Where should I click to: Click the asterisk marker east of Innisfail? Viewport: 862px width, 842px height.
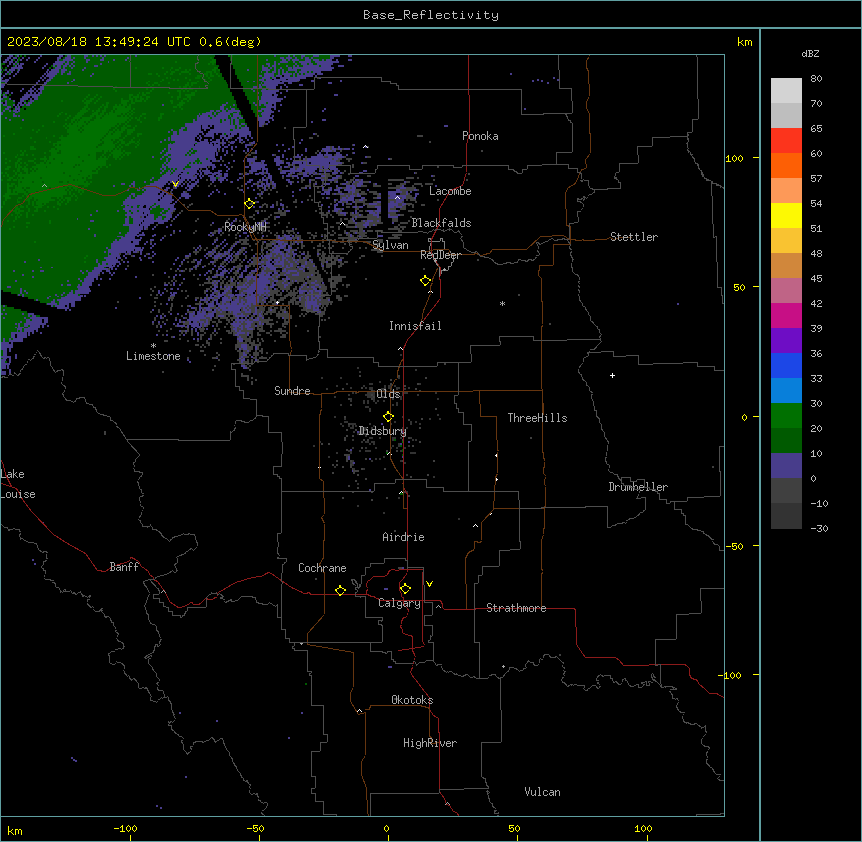pyautogui.click(x=502, y=303)
